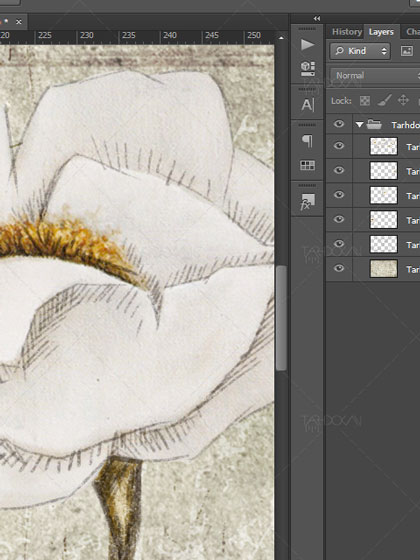Open the Paragraph panel icon
The image size is (420, 560).
[308, 141]
